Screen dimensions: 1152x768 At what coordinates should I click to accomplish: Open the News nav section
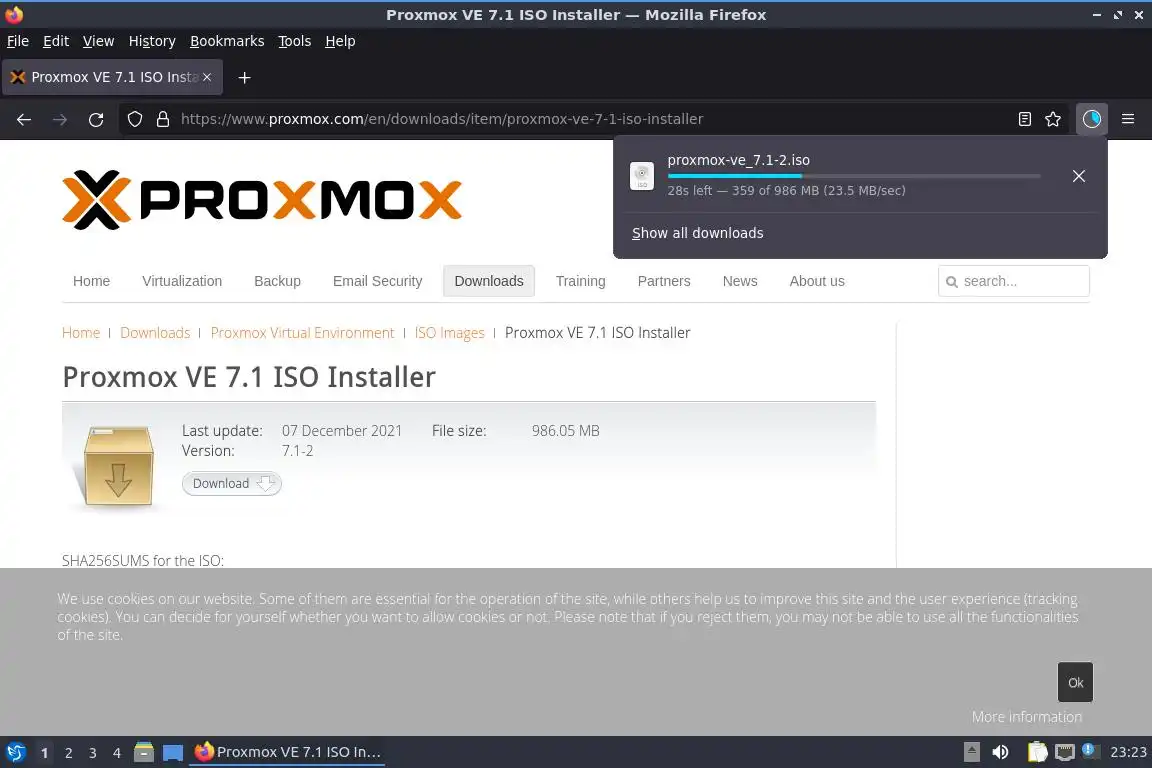pos(740,281)
